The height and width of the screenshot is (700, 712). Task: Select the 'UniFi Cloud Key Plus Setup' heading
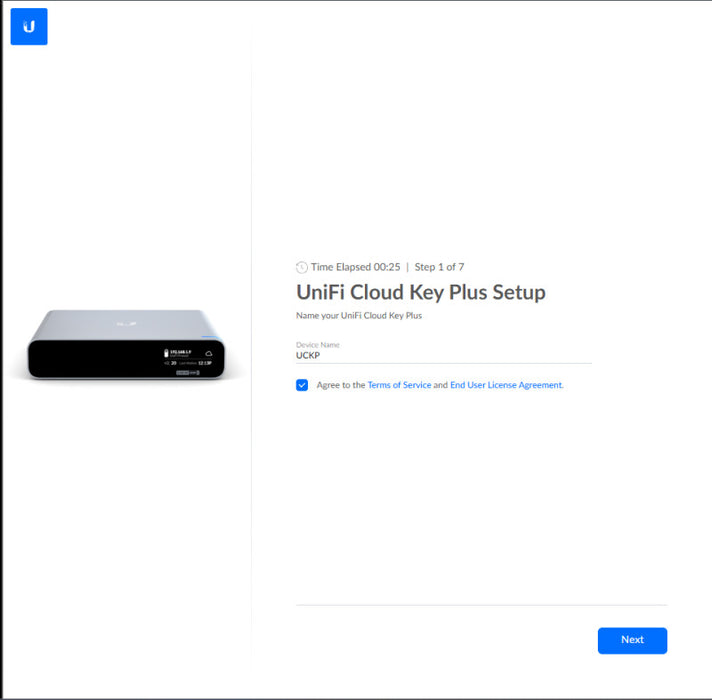pos(420,292)
